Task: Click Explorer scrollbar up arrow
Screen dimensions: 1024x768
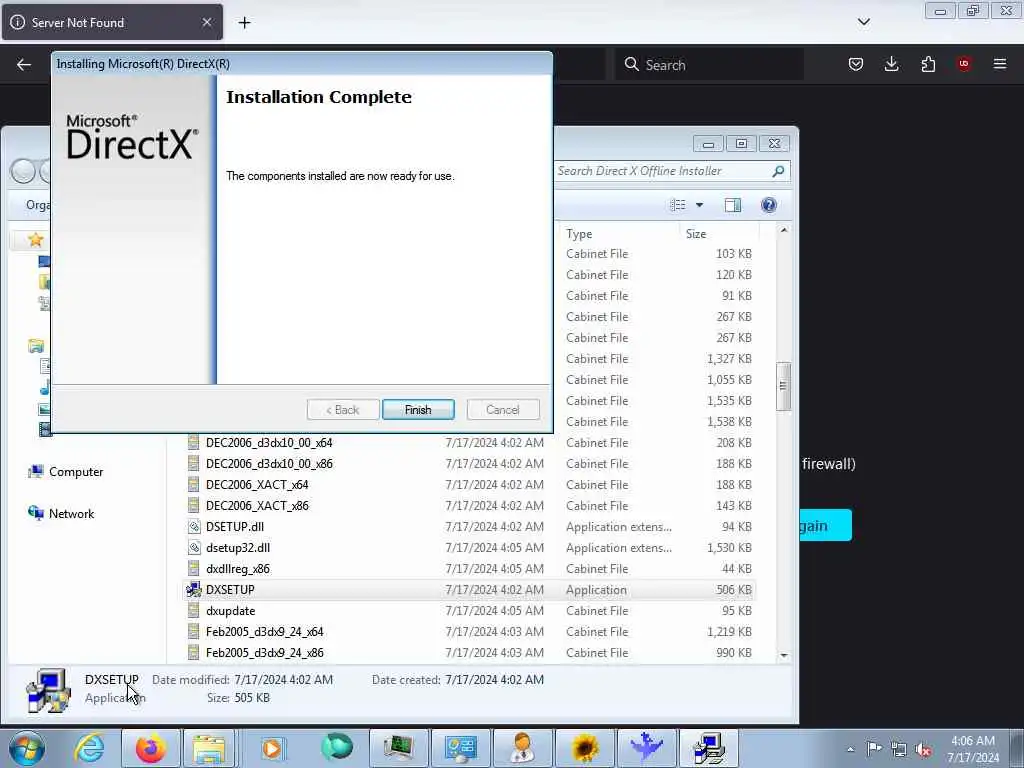Action: coord(784,231)
